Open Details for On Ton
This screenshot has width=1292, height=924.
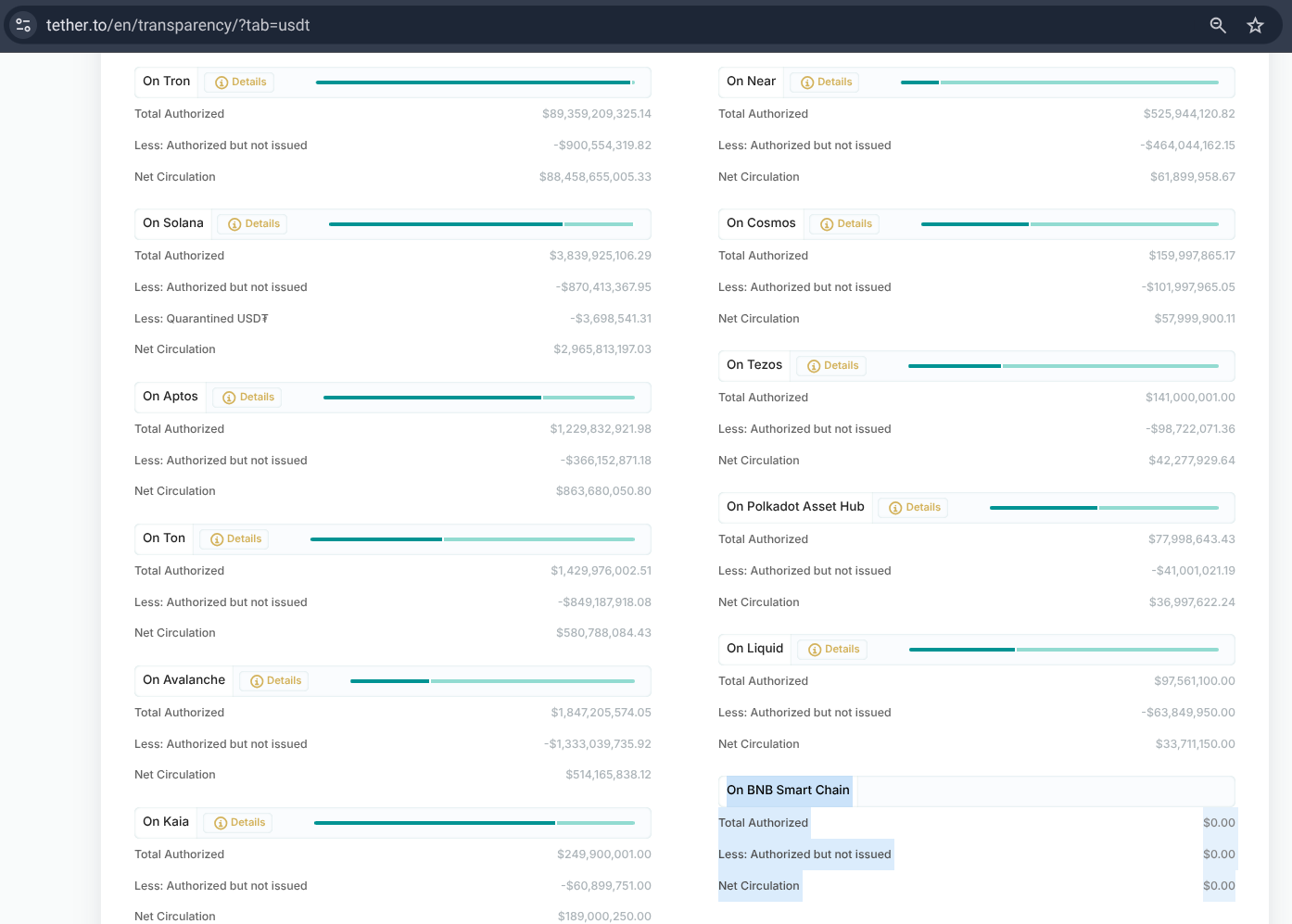235,539
